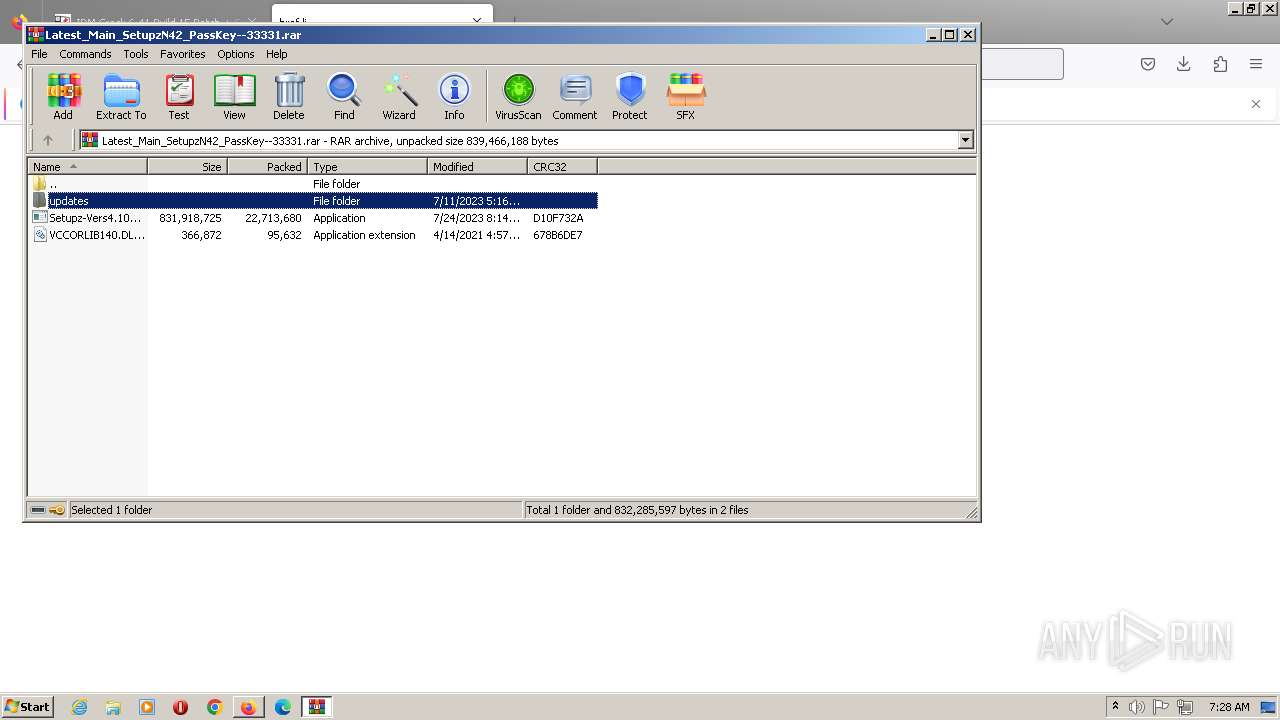Expand Firefox list all tabs chevron
1280x720 pixels.
click(x=1167, y=21)
